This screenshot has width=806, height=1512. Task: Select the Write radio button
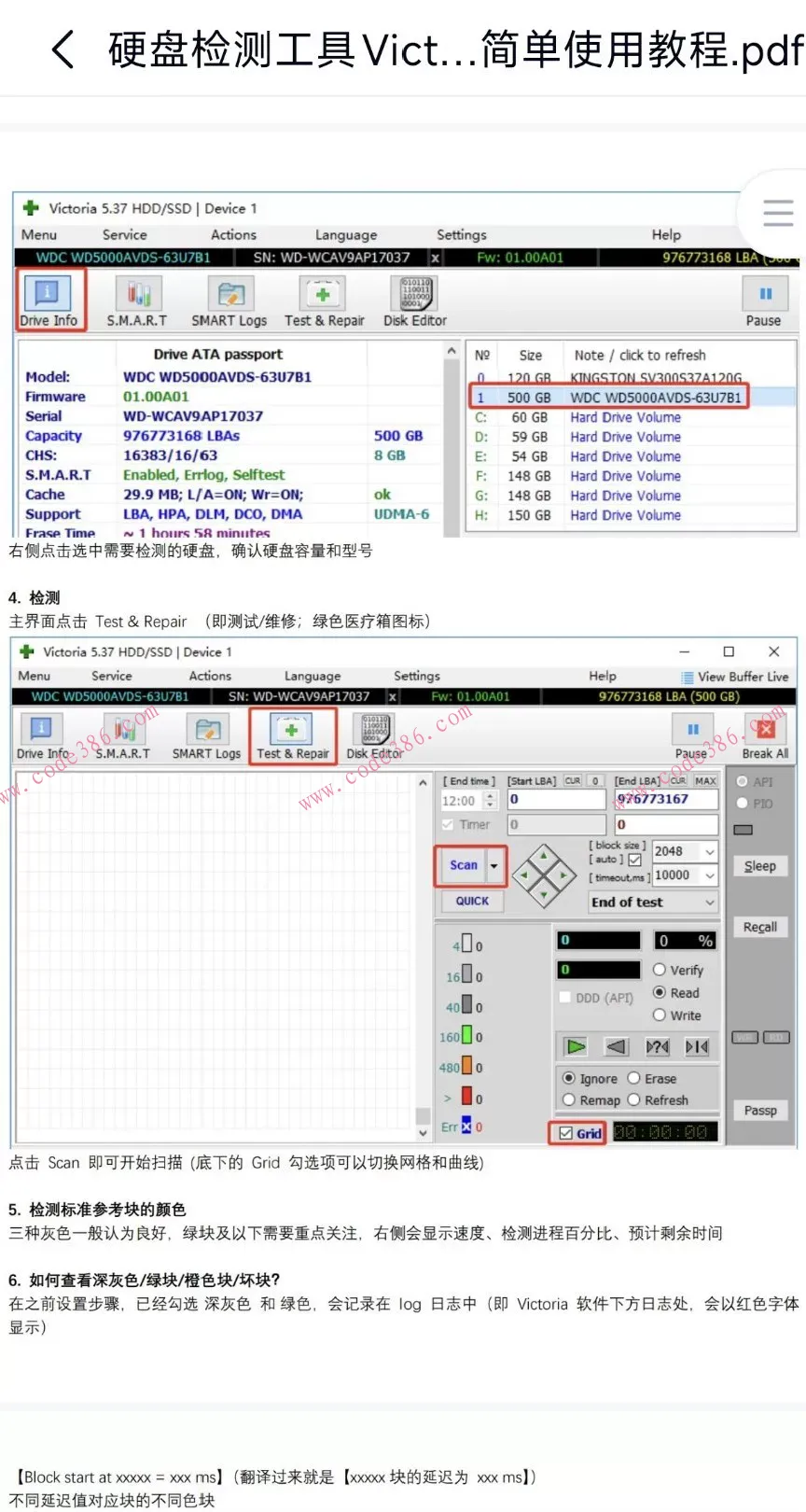click(660, 1015)
